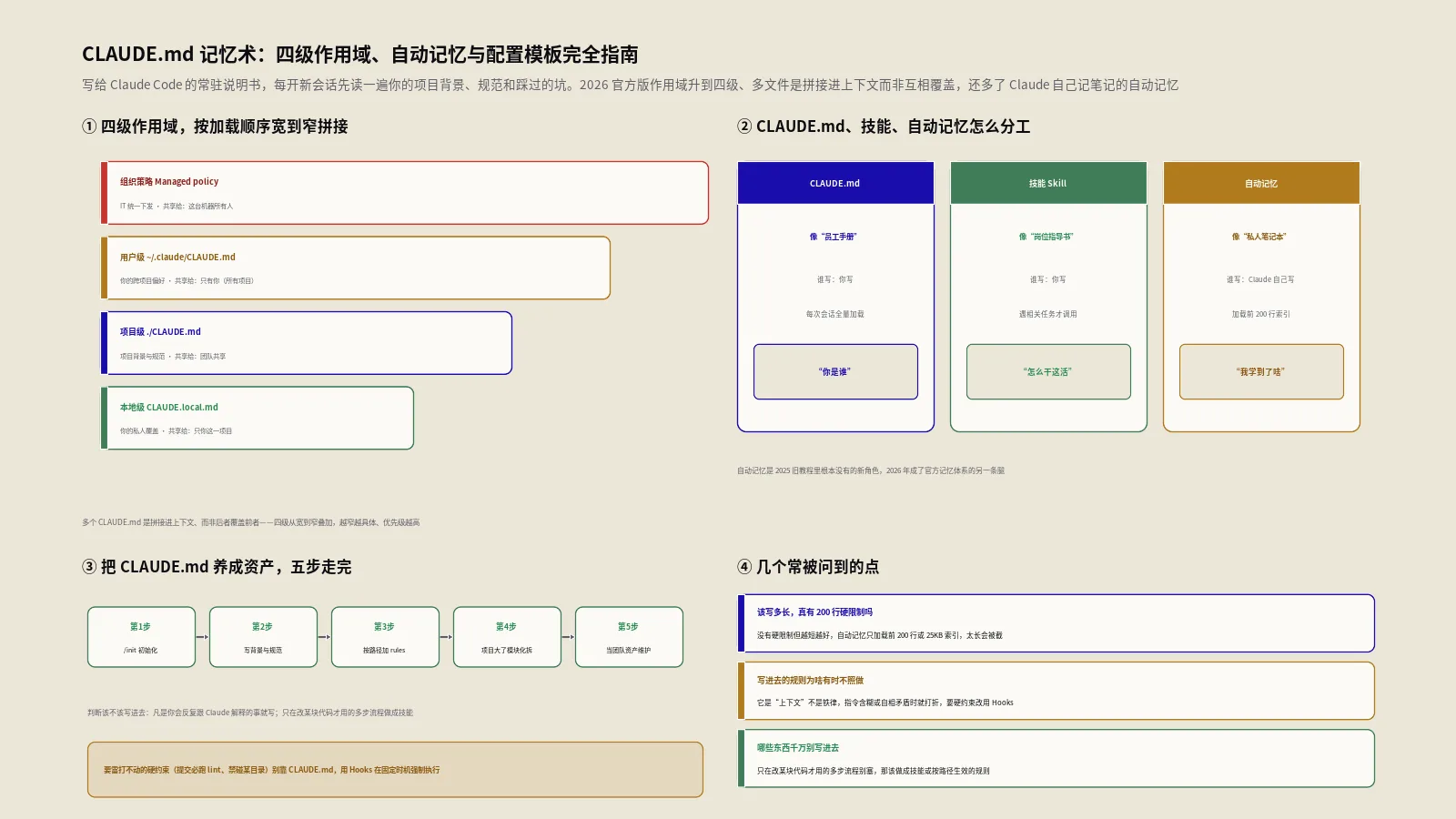Click "遇相关任务才调用" in Skill column

tap(1048, 314)
